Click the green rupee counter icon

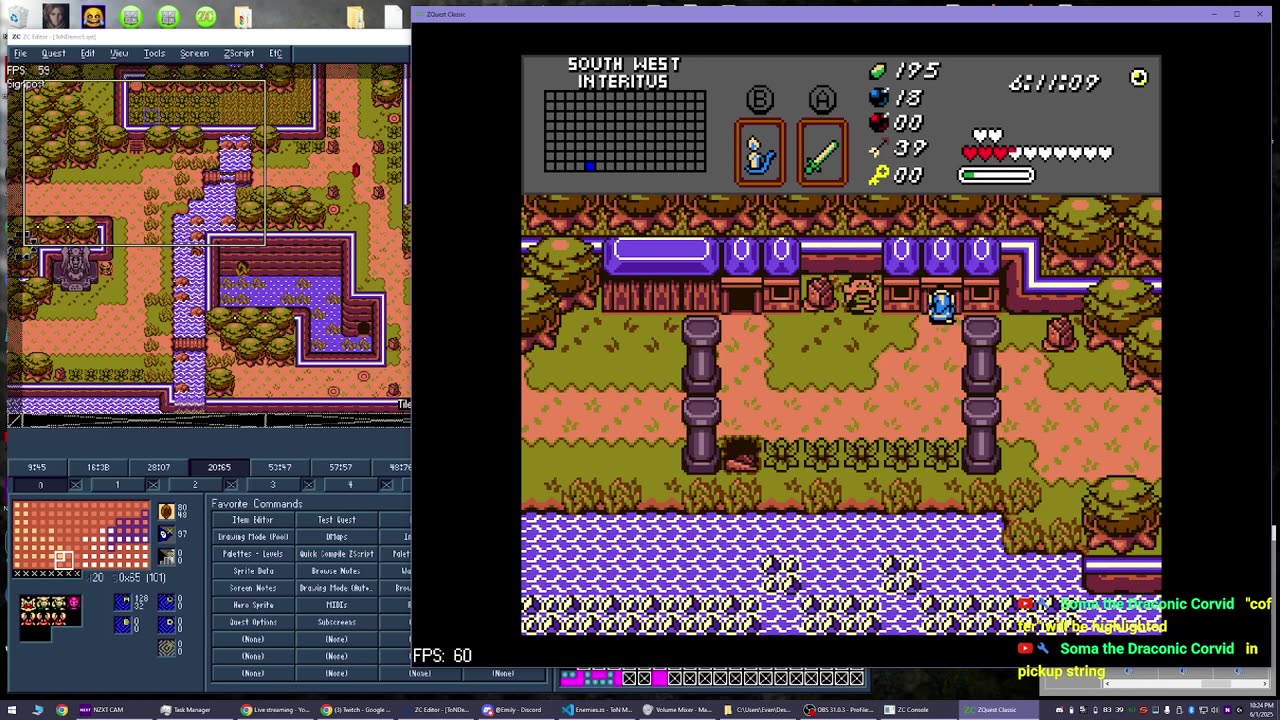coord(877,71)
